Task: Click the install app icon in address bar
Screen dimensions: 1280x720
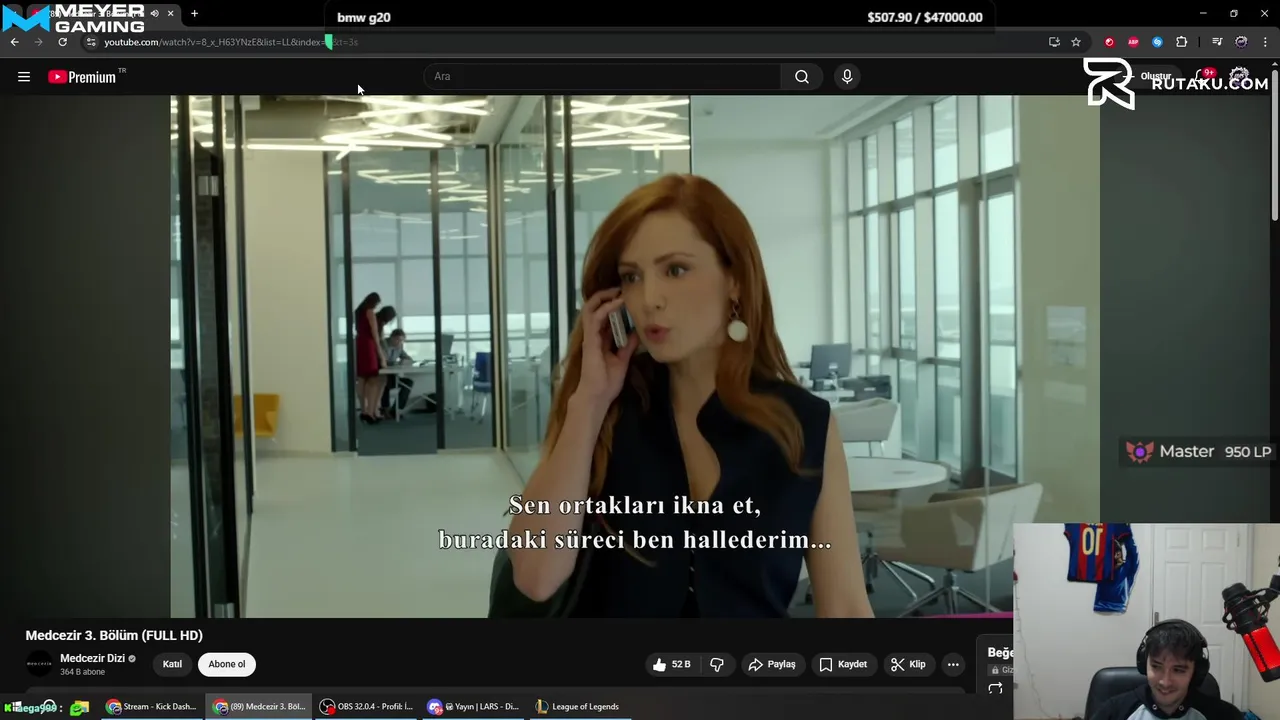Action: 1054,42
